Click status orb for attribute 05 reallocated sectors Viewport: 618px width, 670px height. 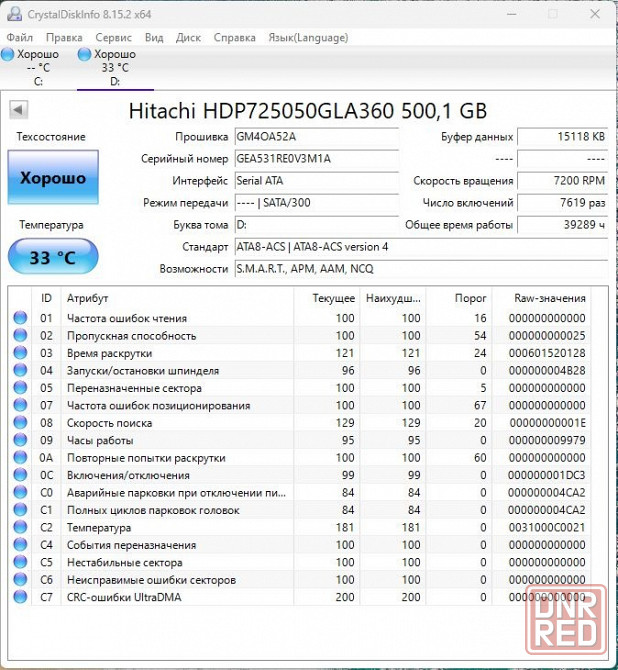pos(20,388)
